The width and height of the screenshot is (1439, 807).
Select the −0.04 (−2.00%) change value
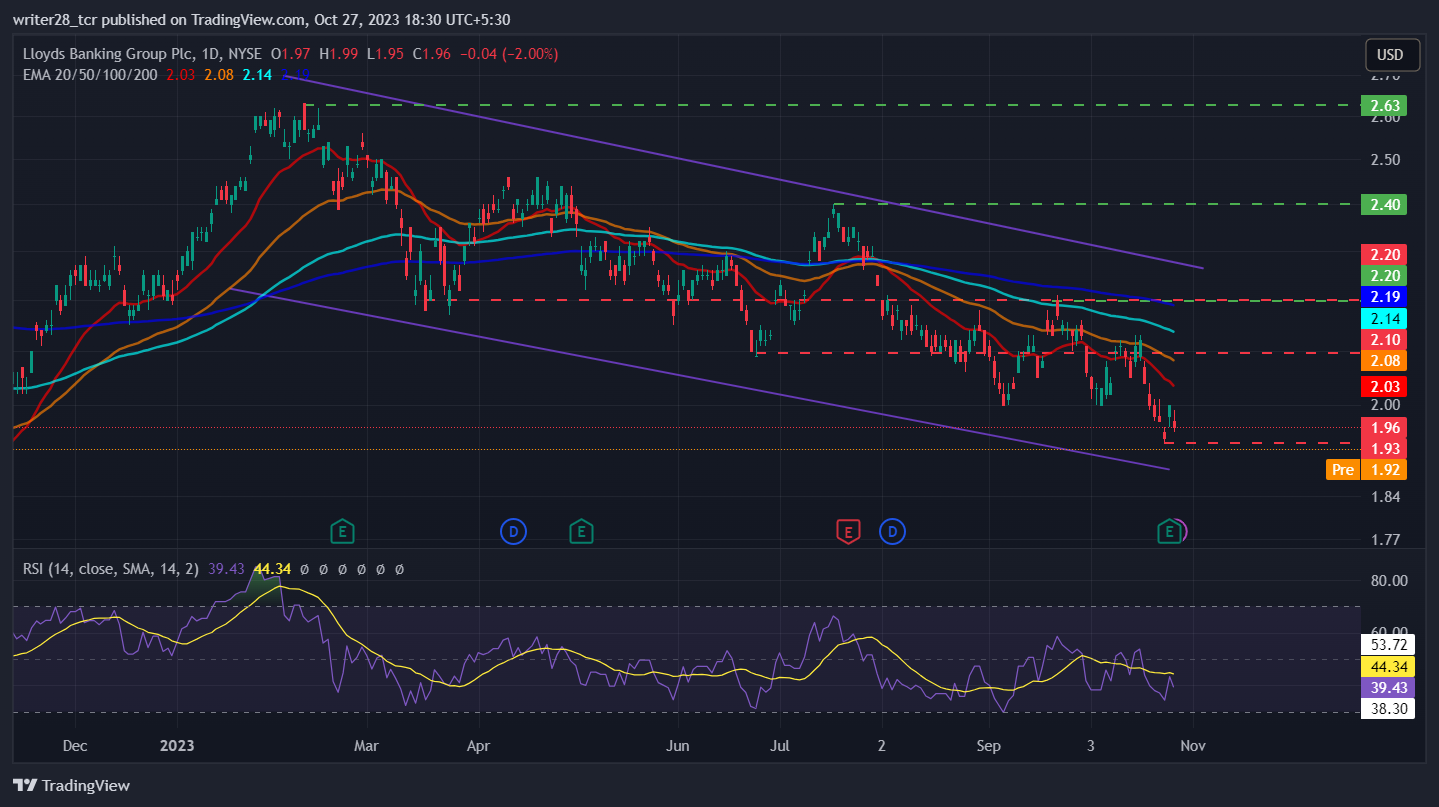coord(507,53)
